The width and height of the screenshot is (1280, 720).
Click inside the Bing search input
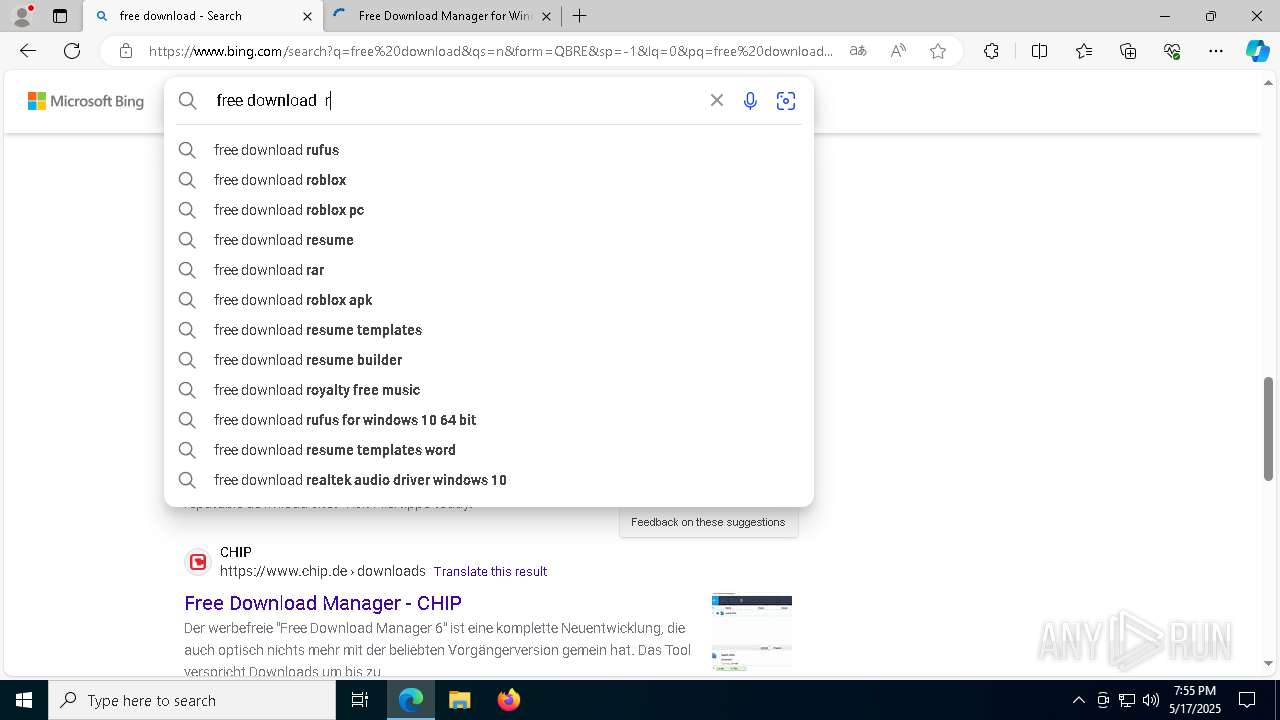point(455,100)
